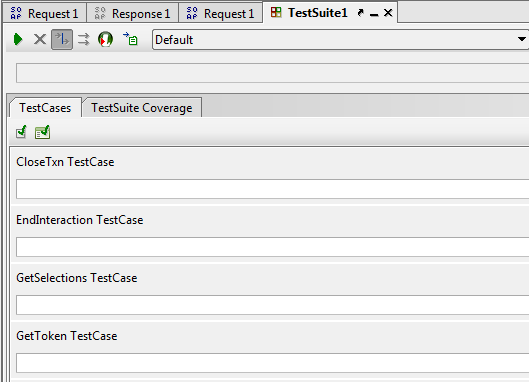Cancel the running TestSuite with X icon
529x382 pixels.
click(x=40, y=39)
